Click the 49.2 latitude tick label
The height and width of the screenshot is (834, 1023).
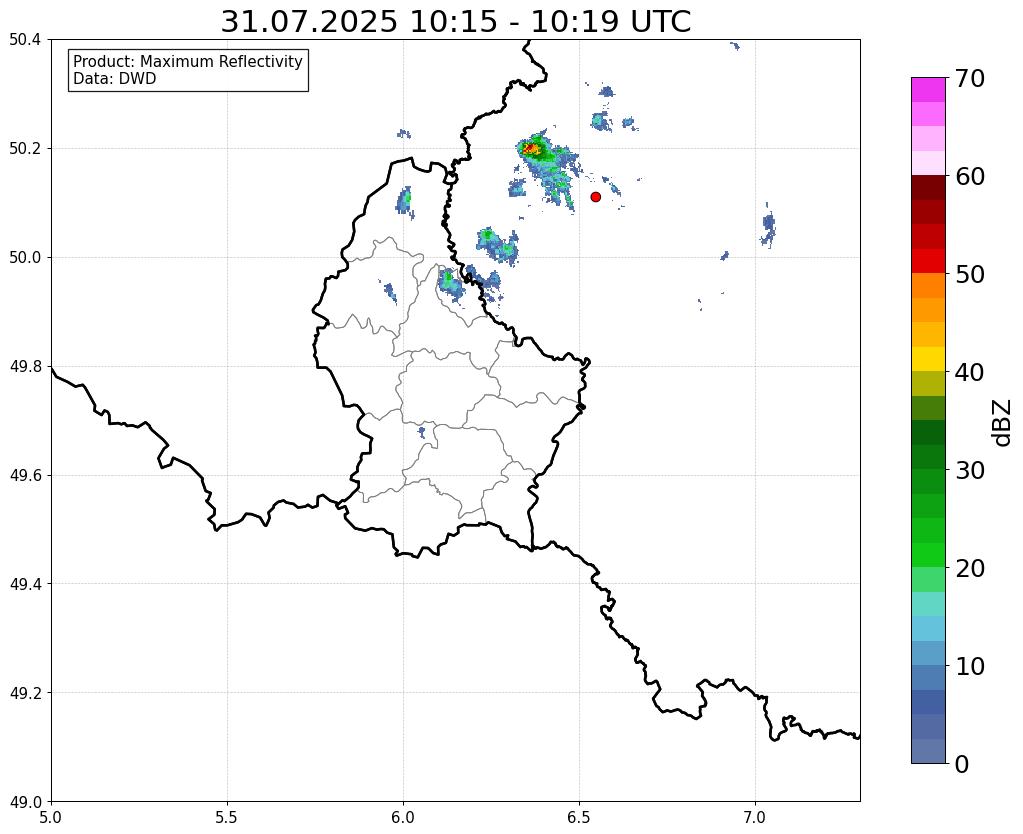click(25, 692)
